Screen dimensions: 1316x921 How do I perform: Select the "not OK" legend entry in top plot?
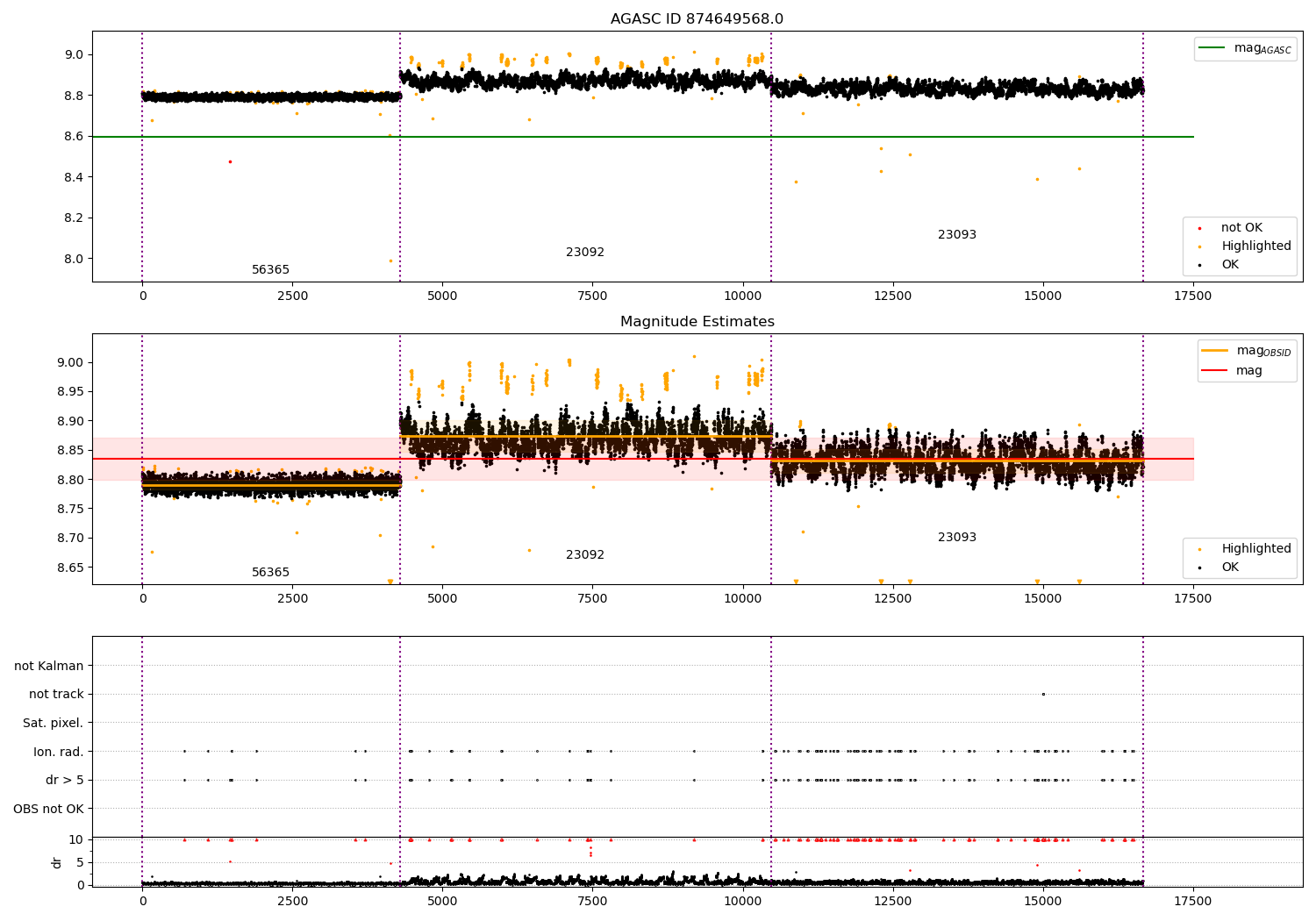point(1231,227)
